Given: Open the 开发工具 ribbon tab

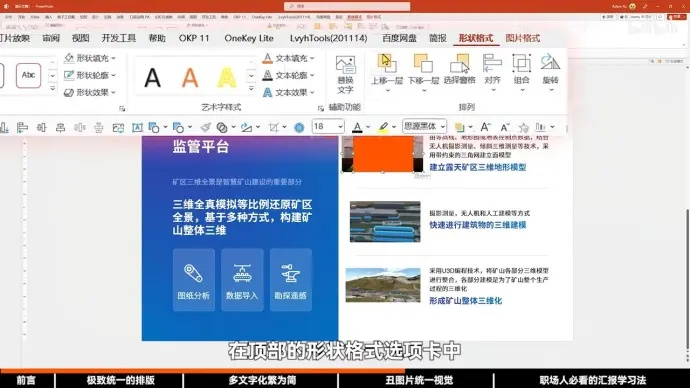Looking at the screenshot, I should pyautogui.click(x=118, y=38).
